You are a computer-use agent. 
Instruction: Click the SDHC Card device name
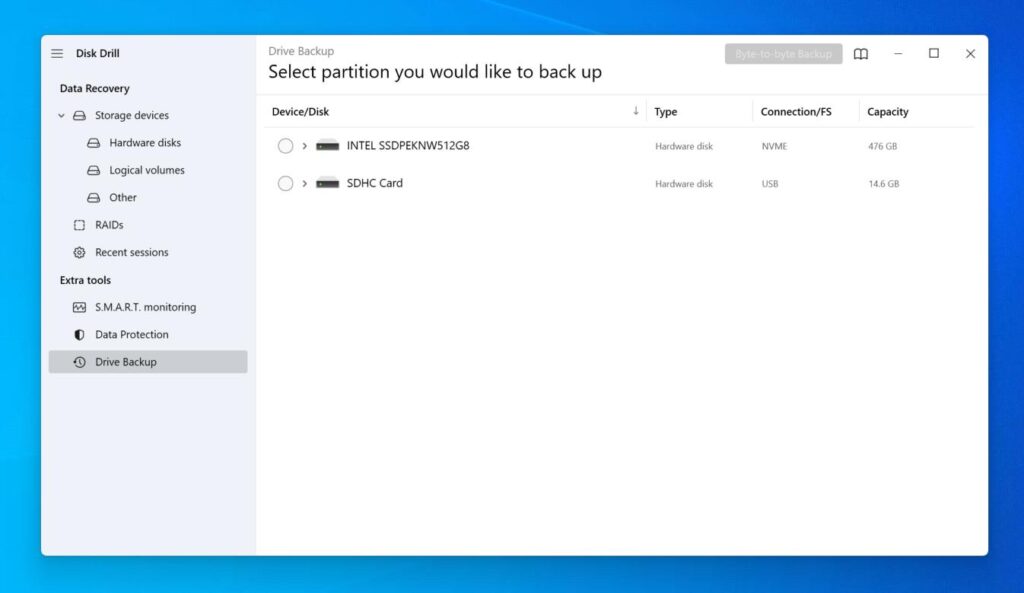[x=374, y=184]
